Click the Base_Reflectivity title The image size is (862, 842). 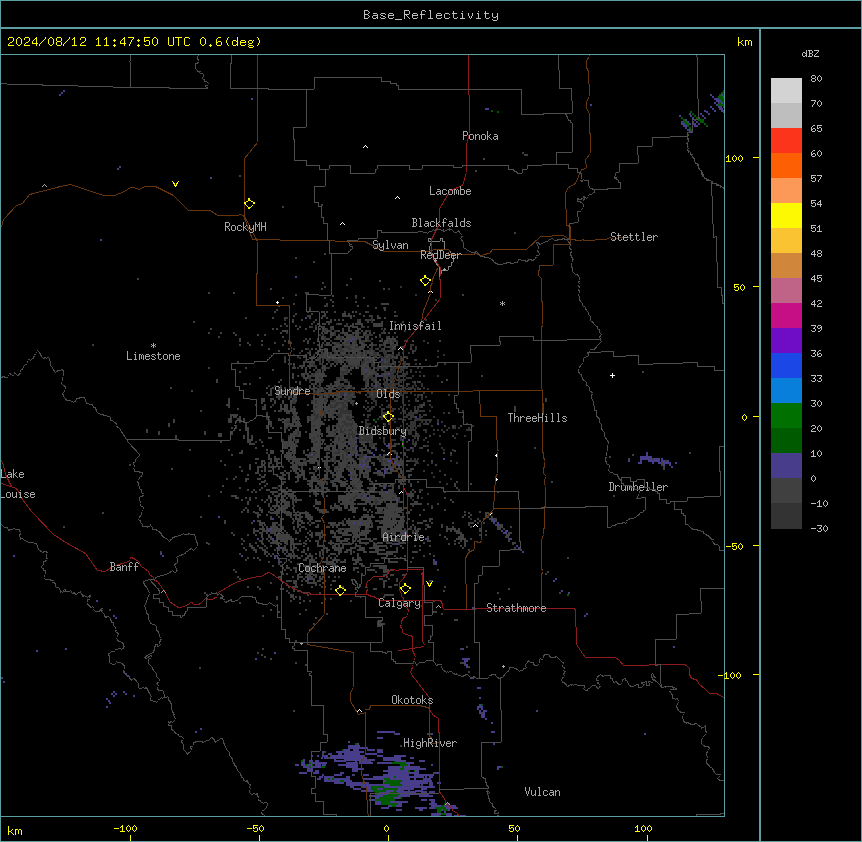click(x=431, y=15)
